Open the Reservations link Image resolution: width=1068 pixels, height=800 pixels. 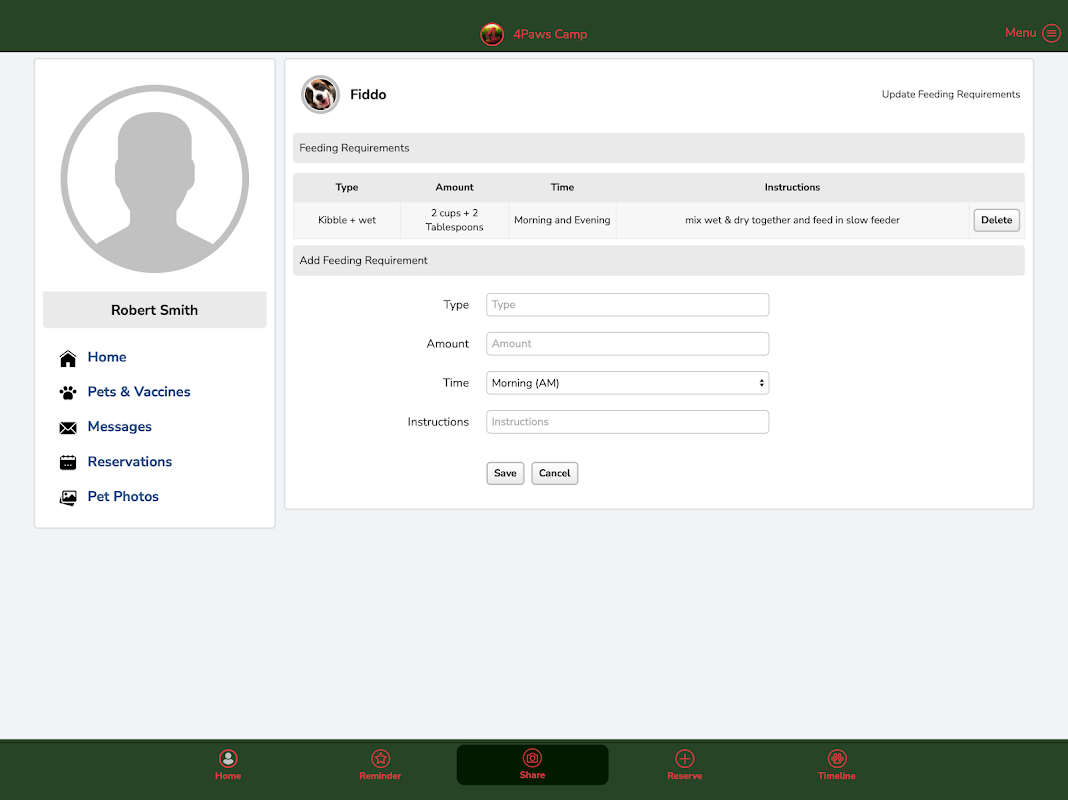tap(130, 462)
